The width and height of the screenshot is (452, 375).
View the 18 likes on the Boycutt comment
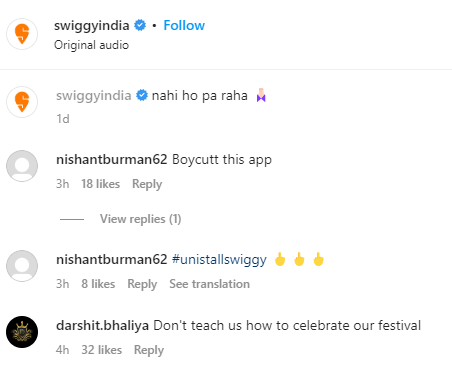tap(101, 184)
